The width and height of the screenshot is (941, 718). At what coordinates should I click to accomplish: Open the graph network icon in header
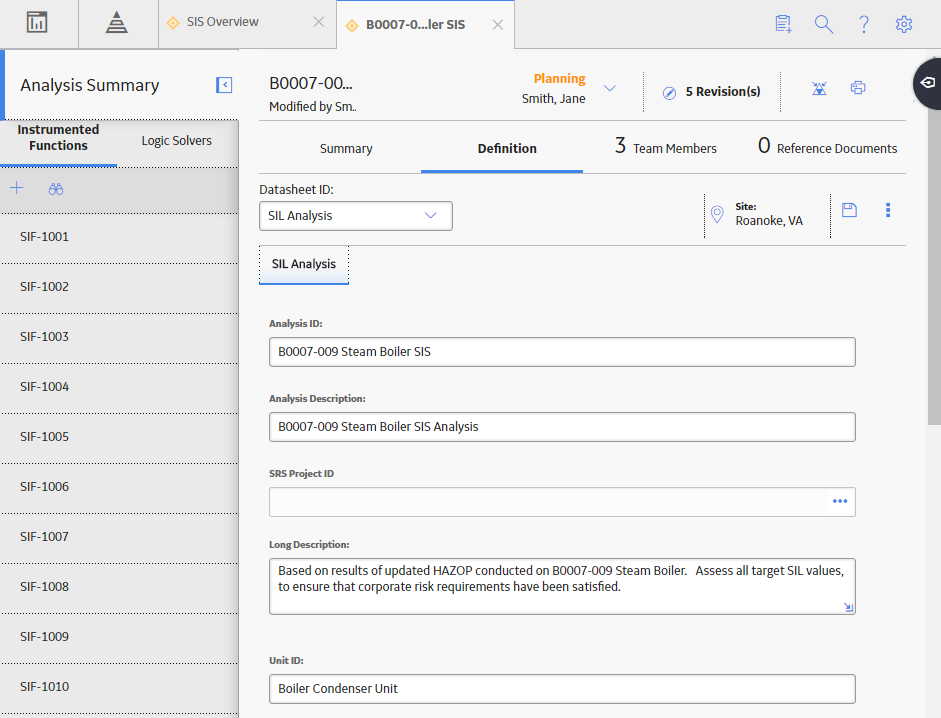pyautogui.click(x=819, y=88)
